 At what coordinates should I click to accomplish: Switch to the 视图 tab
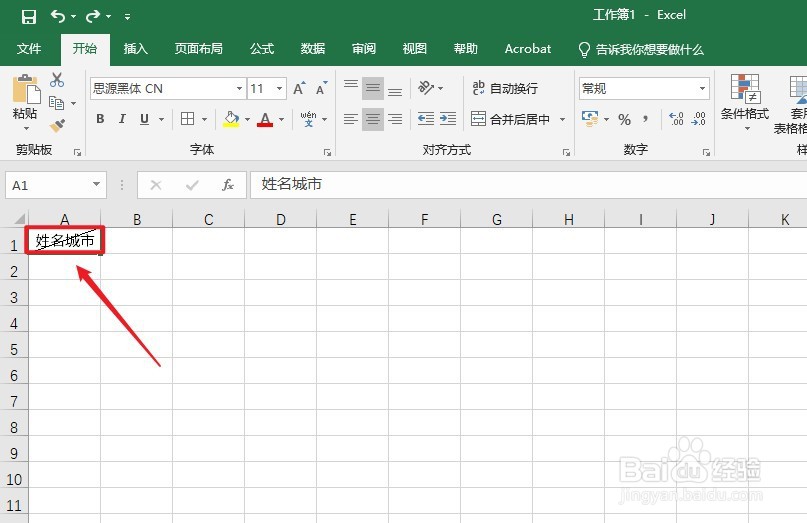pos(415,49)
